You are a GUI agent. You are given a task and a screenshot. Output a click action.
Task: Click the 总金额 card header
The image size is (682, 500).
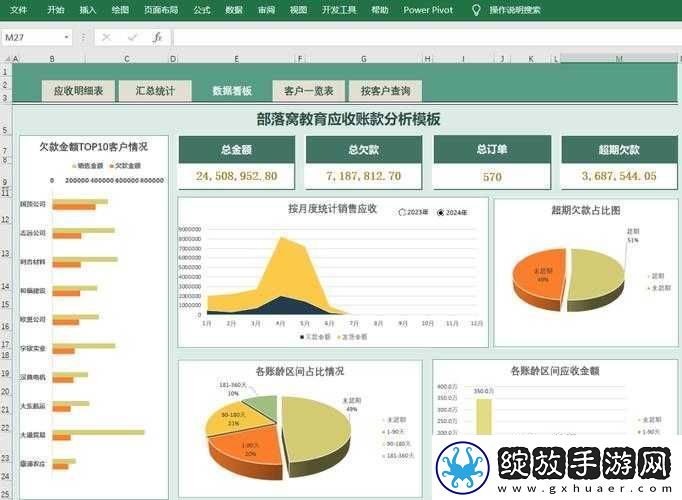click(x=237, y=150)
